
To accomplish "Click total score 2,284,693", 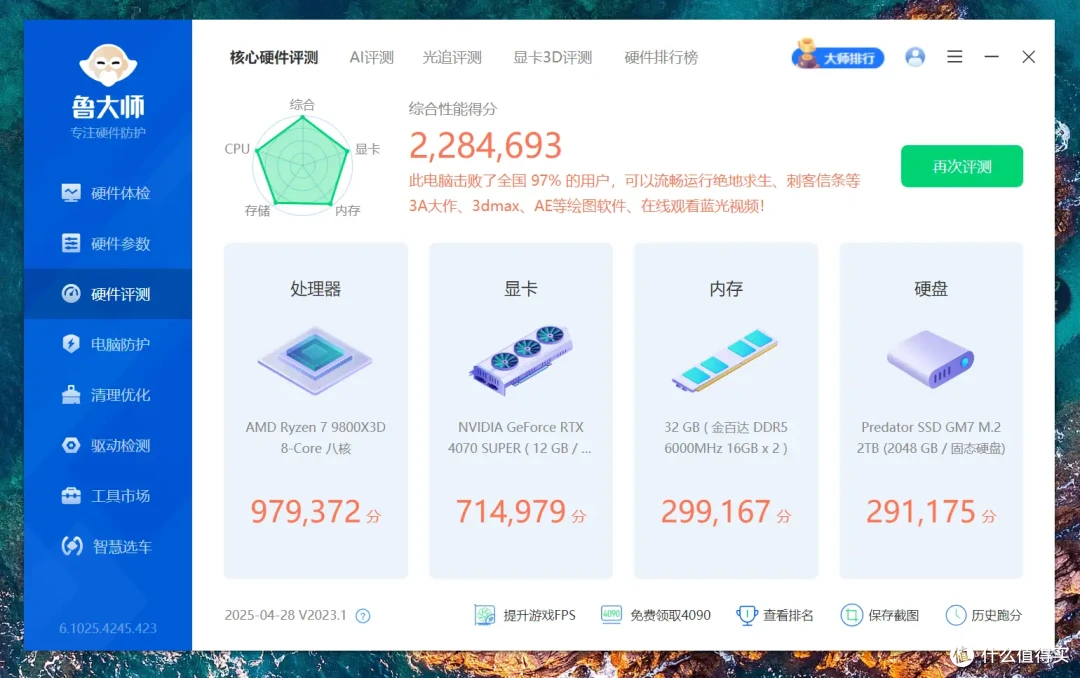I will (x=486, y=145).
